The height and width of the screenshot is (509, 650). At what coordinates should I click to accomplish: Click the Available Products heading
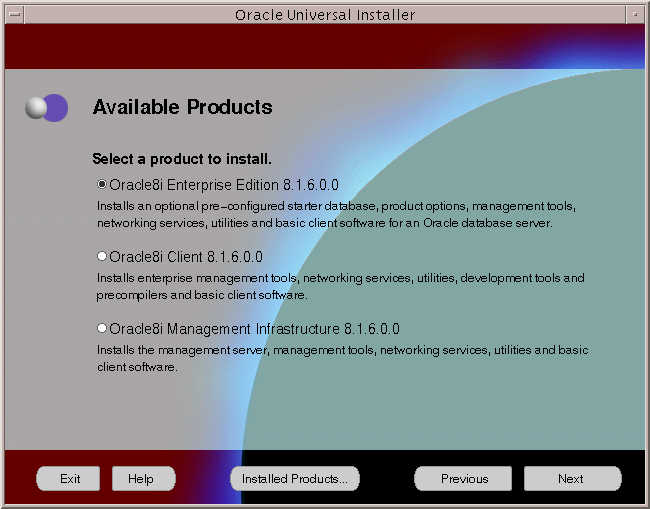tap(182, 107)
